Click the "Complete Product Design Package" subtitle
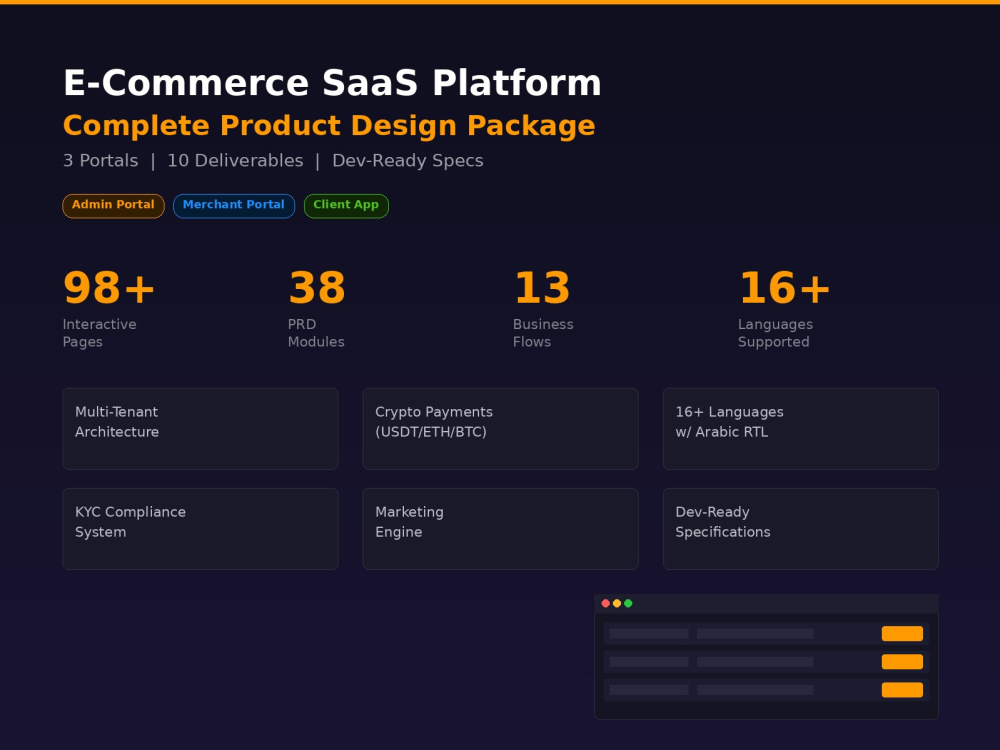 coord(329,126)
